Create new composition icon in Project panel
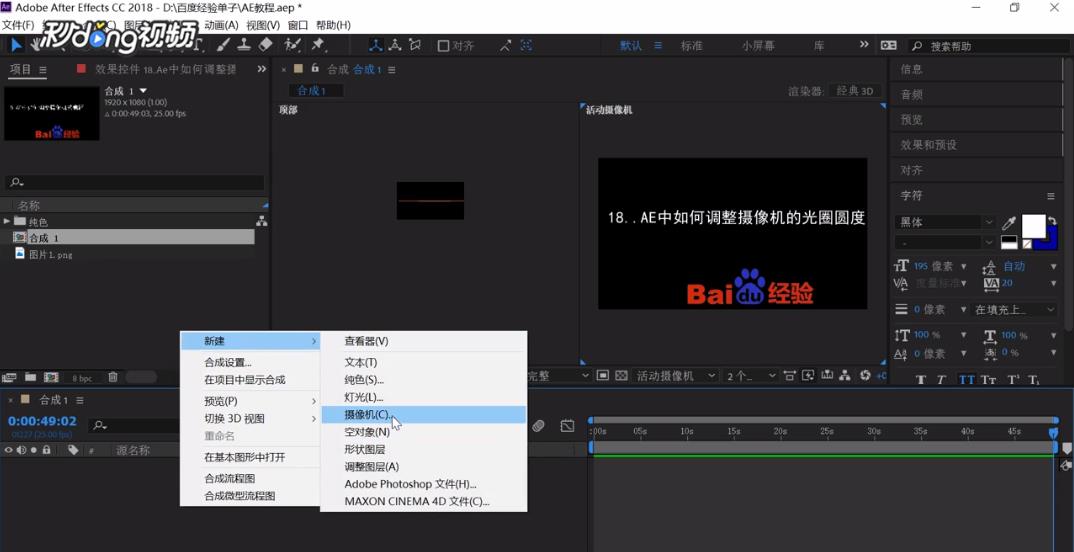The image size is (1074, 552). tap(51, 377)
